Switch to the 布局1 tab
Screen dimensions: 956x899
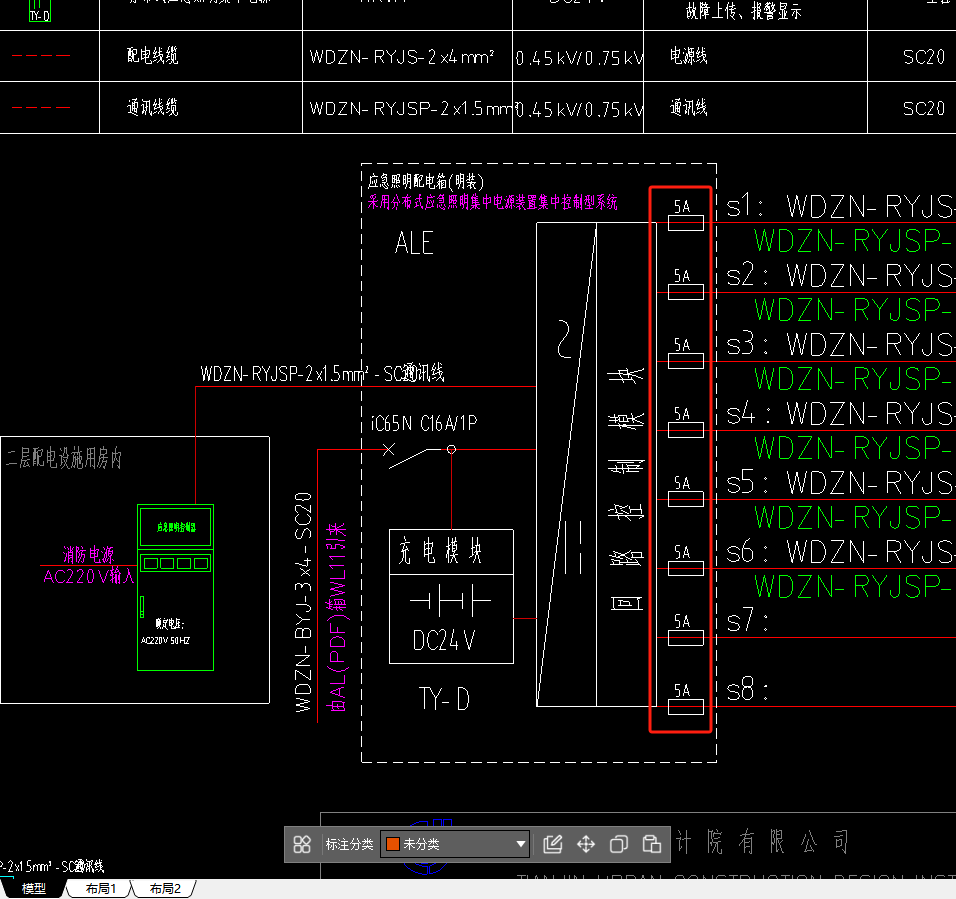point(101,889)
